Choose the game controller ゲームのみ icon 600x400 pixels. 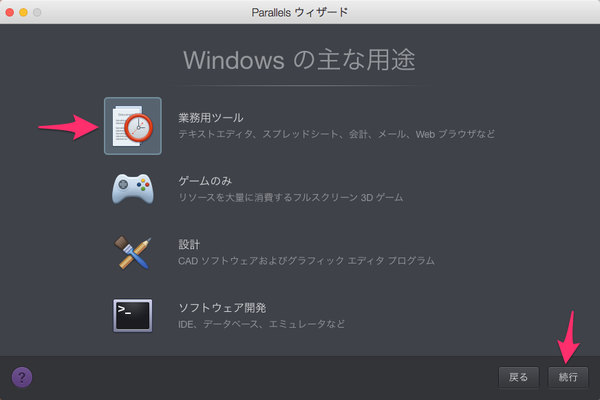pyautogui.click(x=133, y=189)
